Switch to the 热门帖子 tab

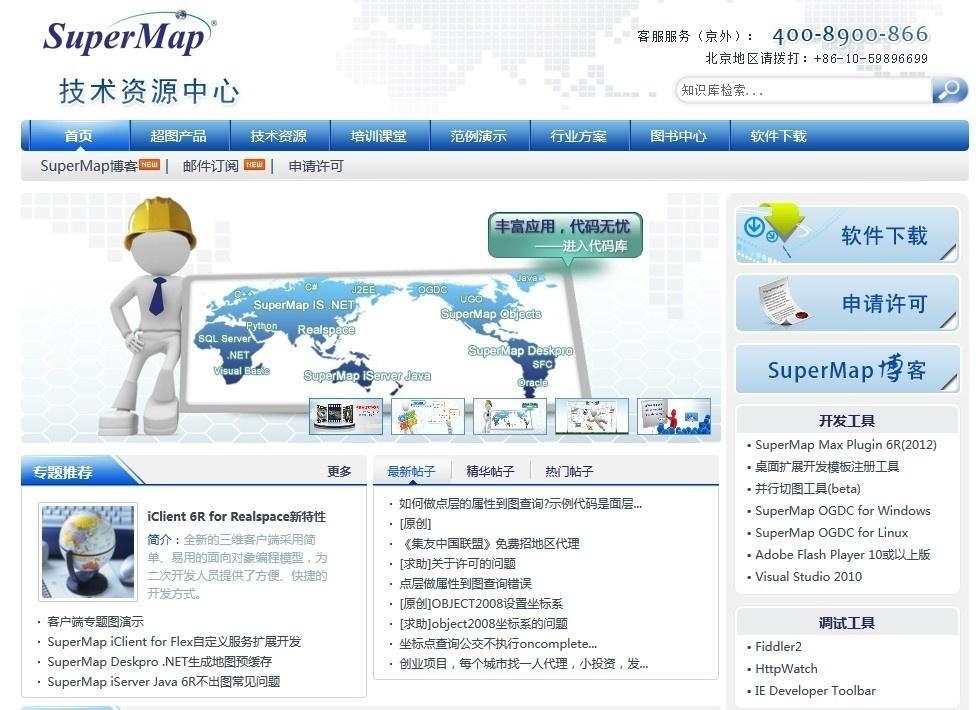click(569, 471)
